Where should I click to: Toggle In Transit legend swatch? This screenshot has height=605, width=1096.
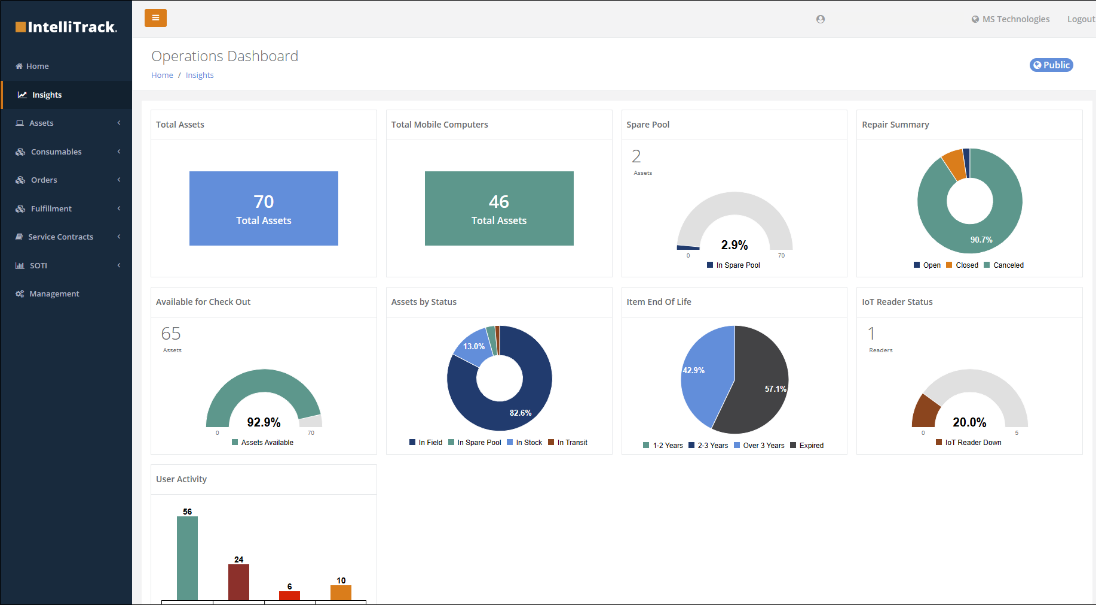[x=551, y=443]
